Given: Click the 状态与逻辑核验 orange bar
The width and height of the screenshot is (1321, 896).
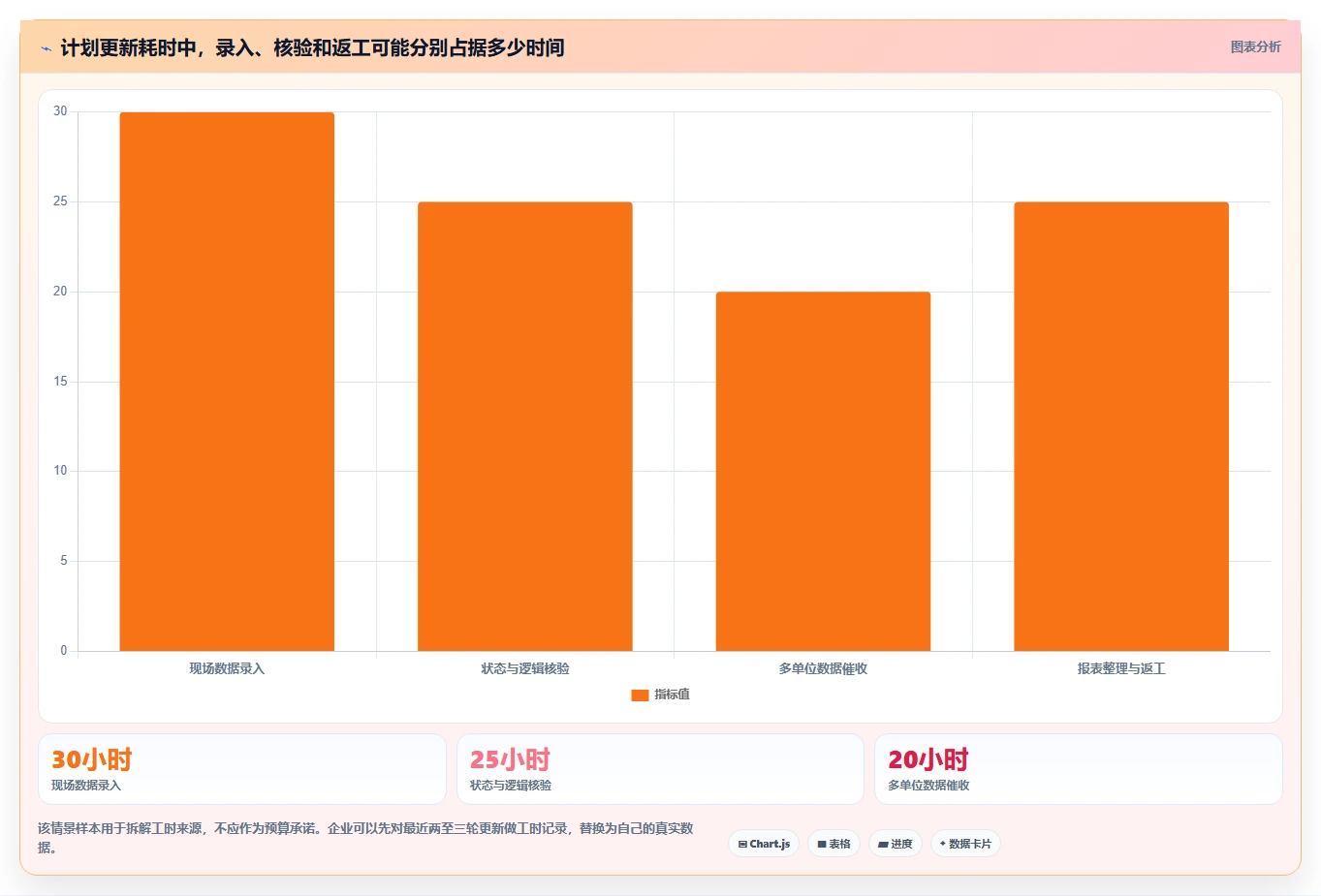Looking at the screenshot, I should pyautogui.click(x=525, y=426).
